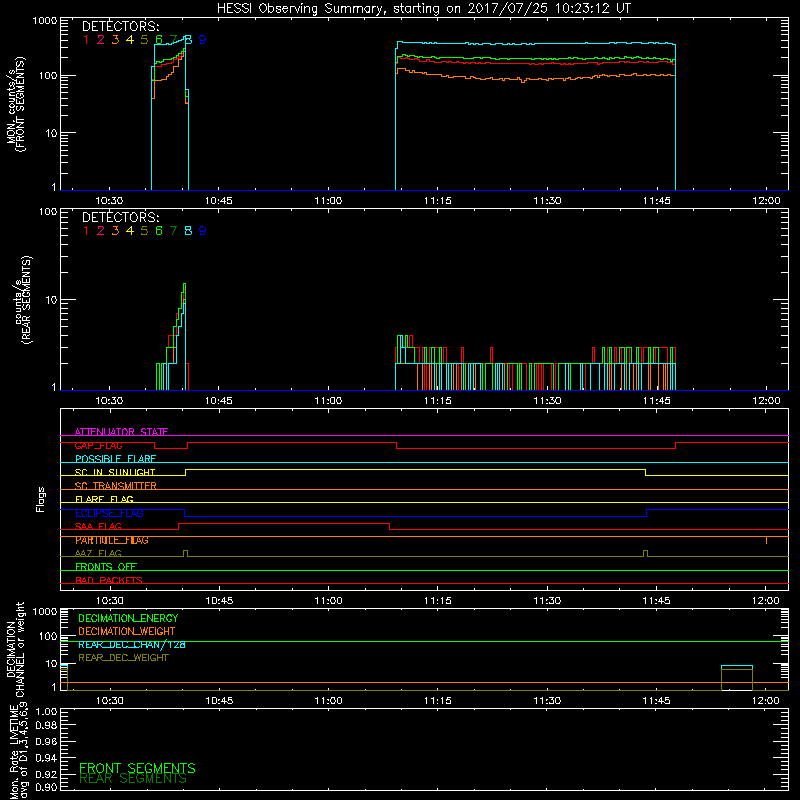Select detector 9 in front segments legend
Image resolution: width=800 pixels, height=800 pixels.
(203, 40)
